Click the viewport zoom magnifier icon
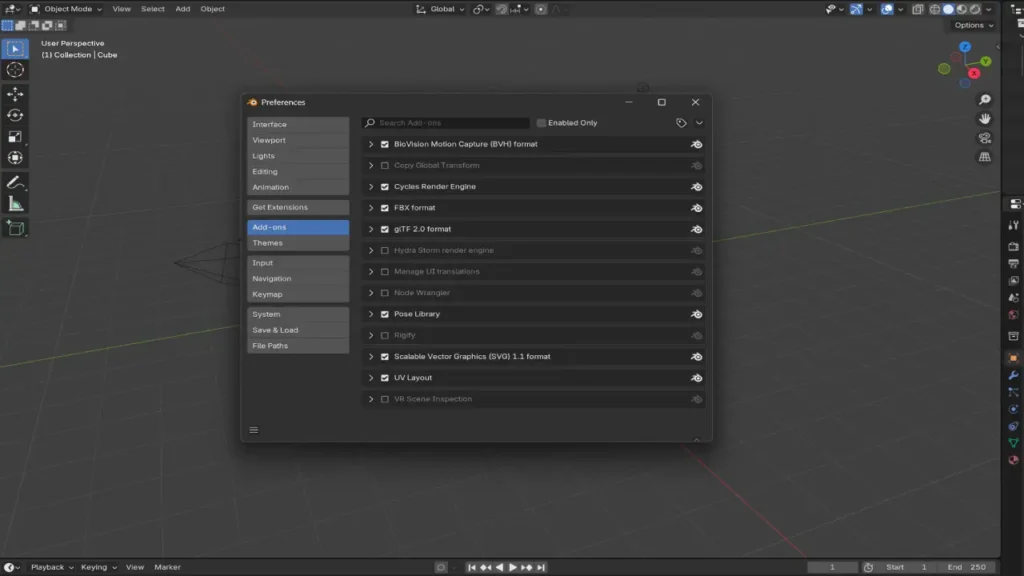The image size is (1024, 576). (984, 100)
